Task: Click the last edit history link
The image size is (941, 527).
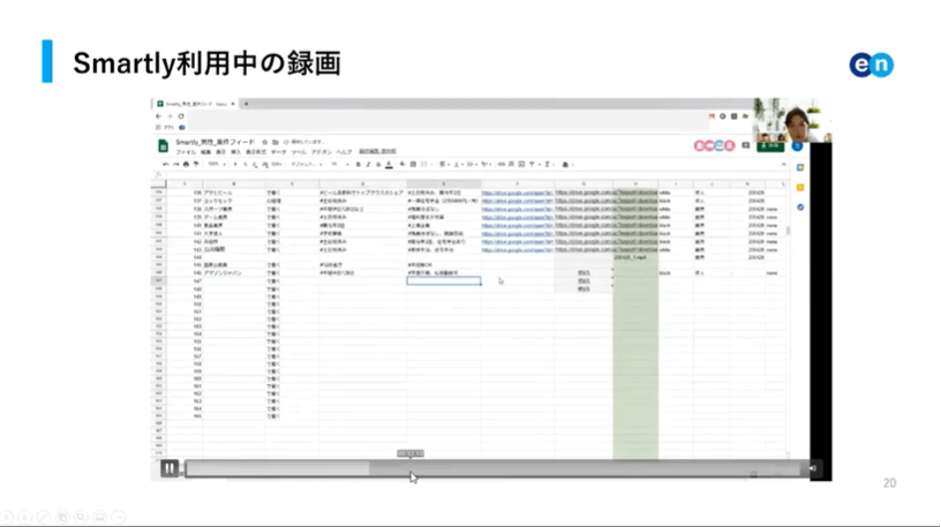Action: [x=377, y=152]
